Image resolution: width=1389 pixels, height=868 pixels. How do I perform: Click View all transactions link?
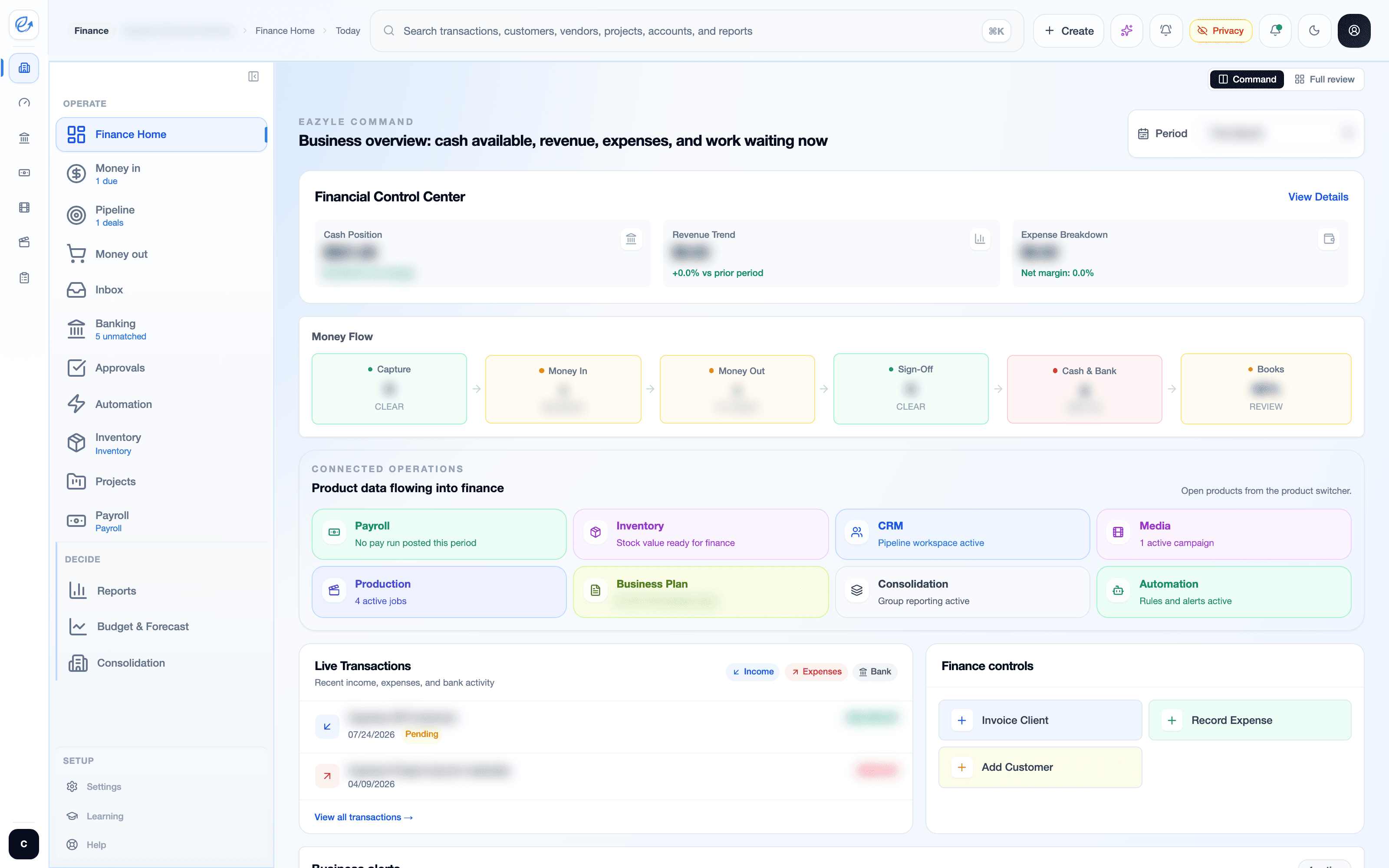tap(363, 817)
